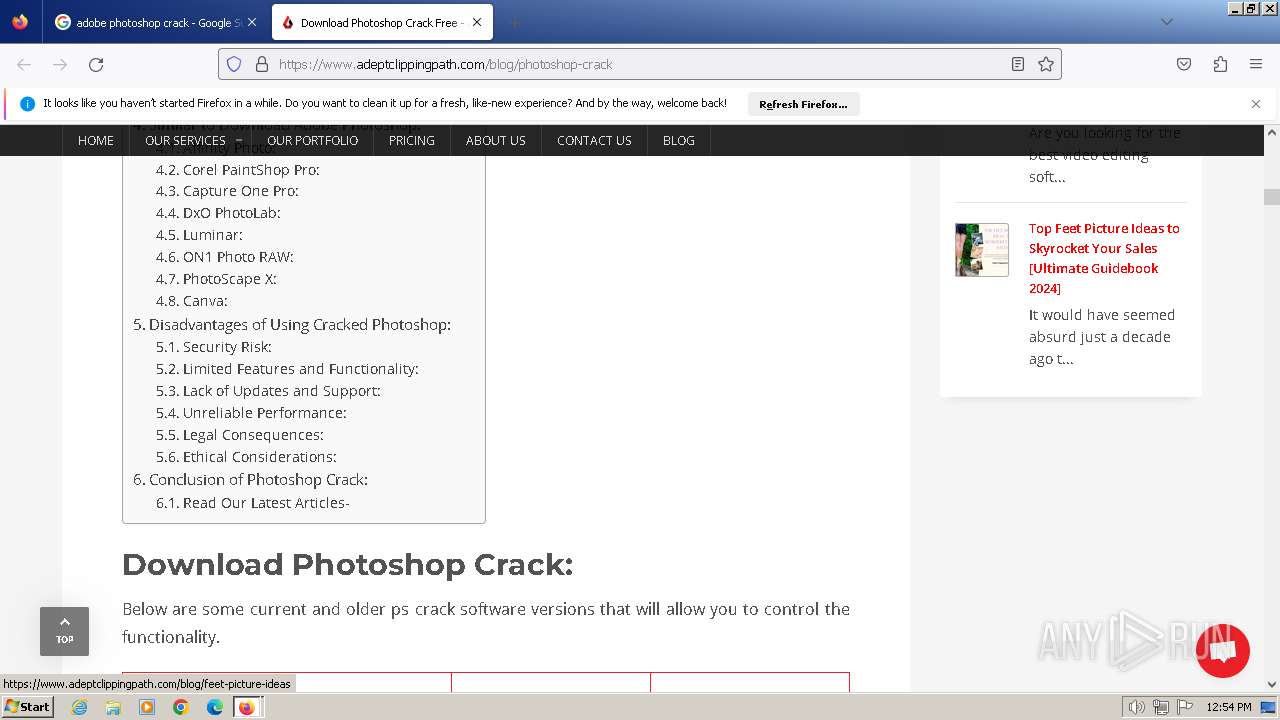
Task: Click the volume speaker tray icon
Action: 1136,707
